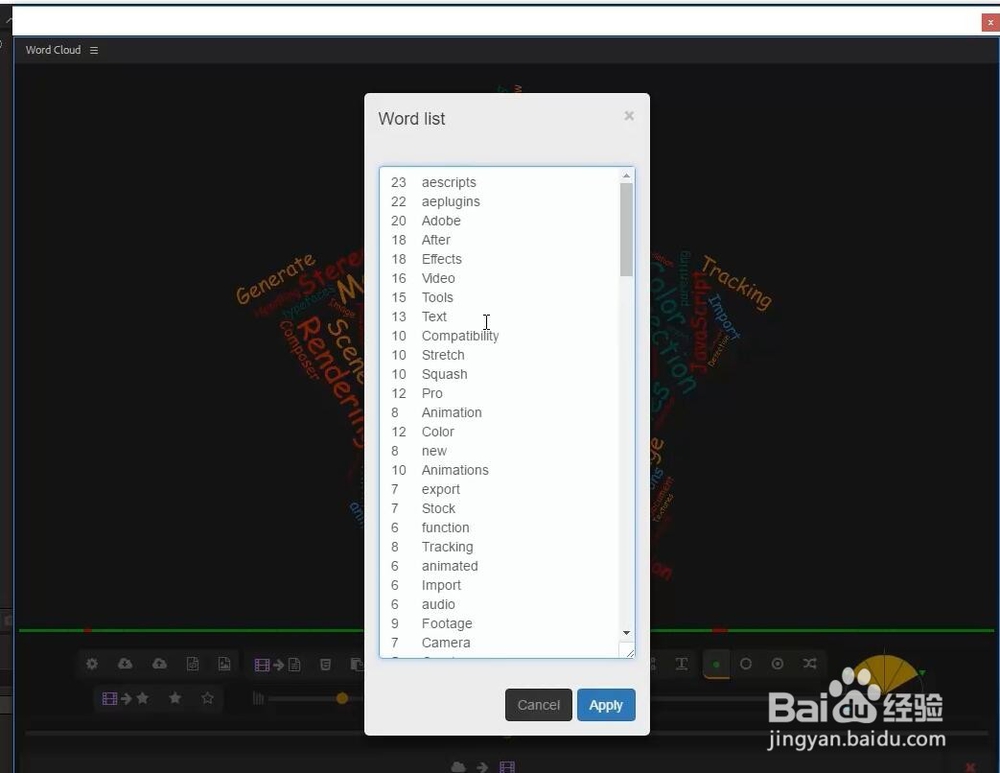Click the 'Camera' entry in the list
The width and height of the screenshot is (1000, 773).
(445, 642)
